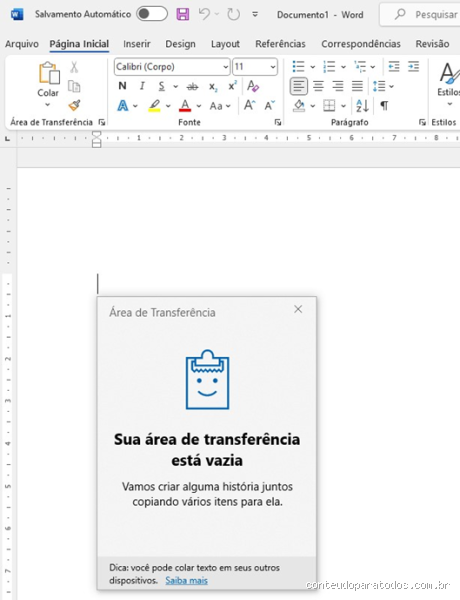Open Customize Quick Access Toolbar dropdown
460x600 pixels.
[x=255, y=15]
